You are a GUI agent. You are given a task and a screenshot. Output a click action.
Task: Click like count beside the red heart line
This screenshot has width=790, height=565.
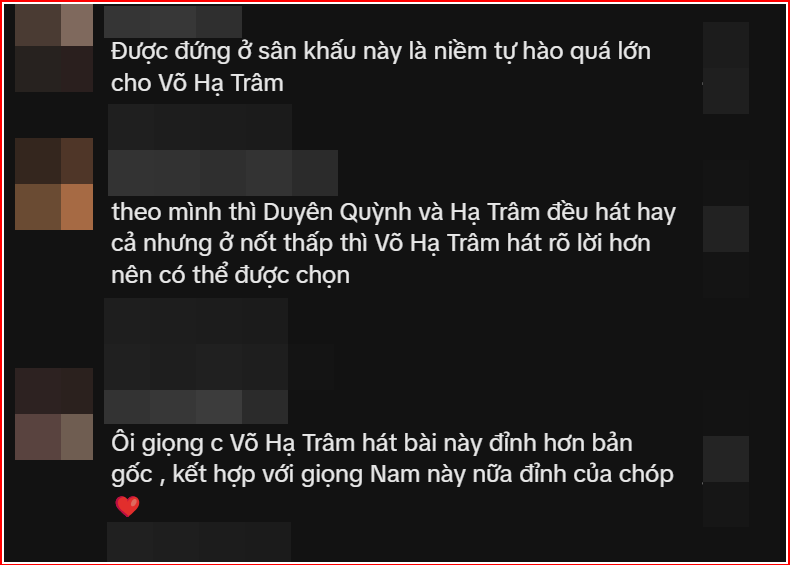pos(726,505)
